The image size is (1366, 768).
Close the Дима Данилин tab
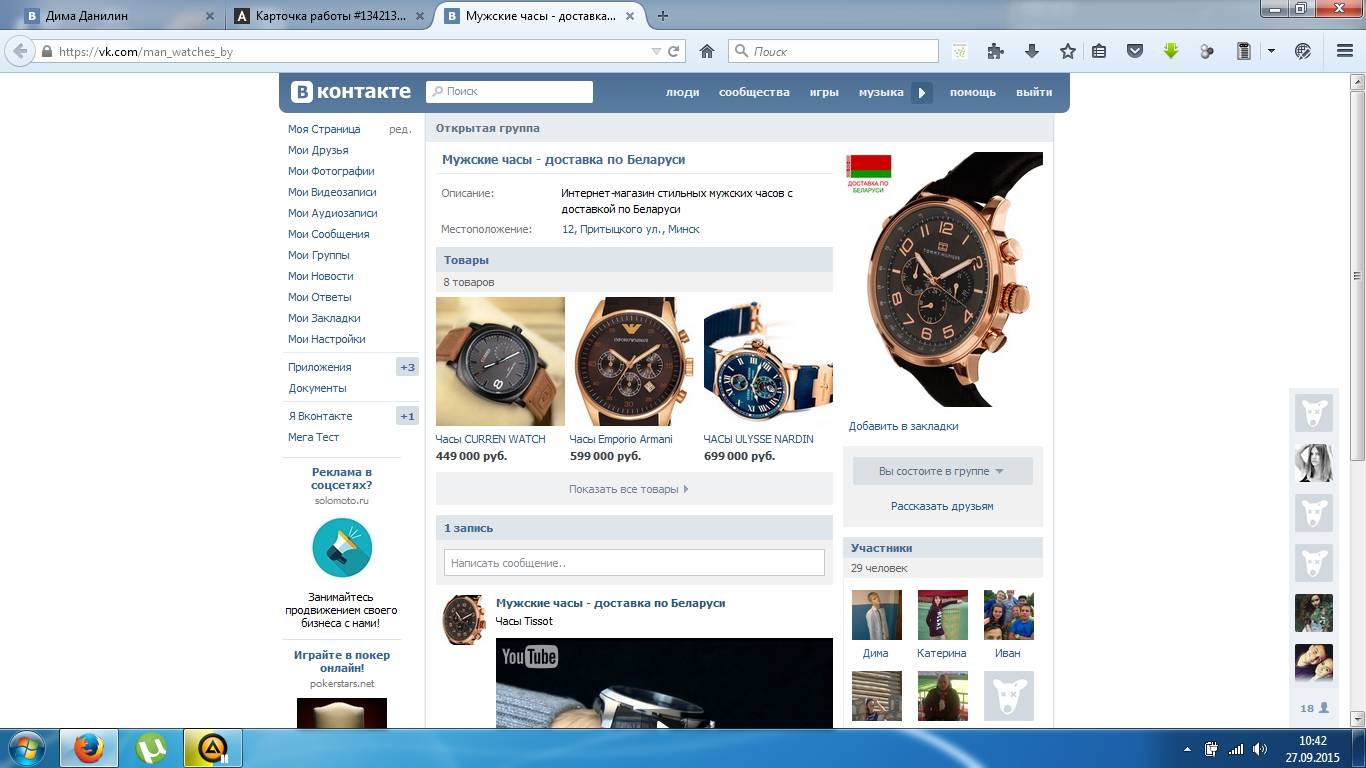[210, 16]
